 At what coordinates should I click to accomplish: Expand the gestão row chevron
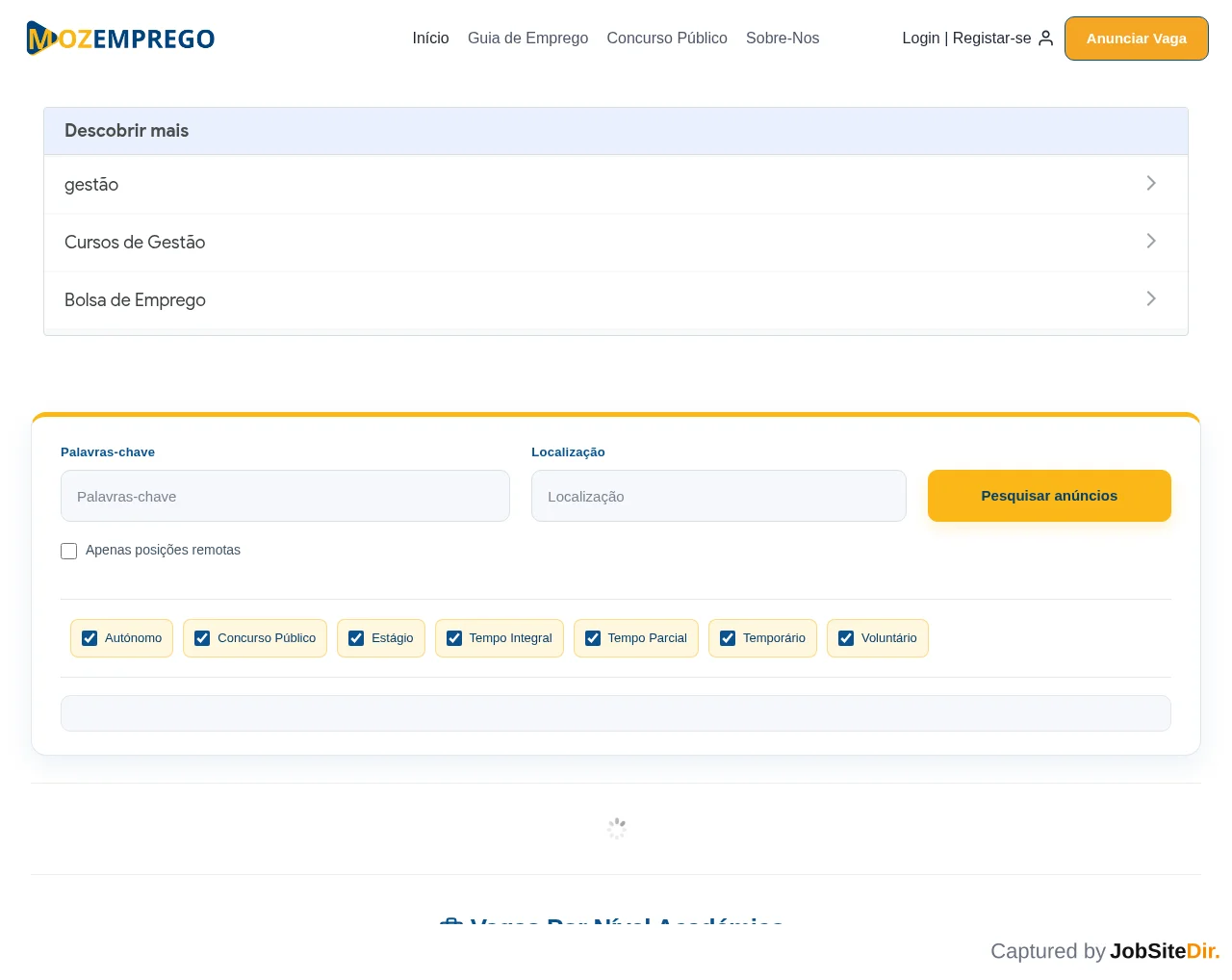(x=1151, y=183)
